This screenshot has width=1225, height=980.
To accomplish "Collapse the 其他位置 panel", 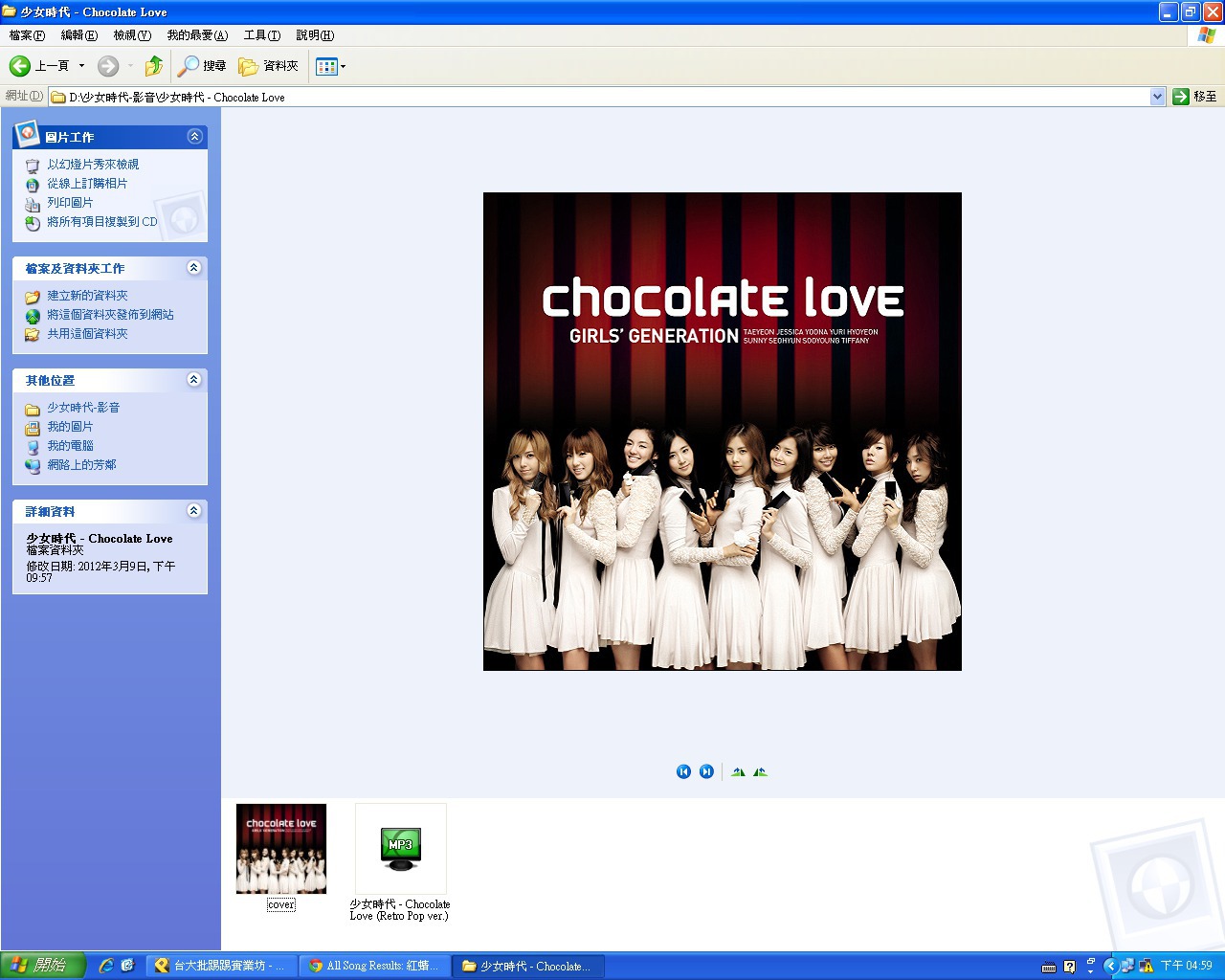I will tap(194, 380).
